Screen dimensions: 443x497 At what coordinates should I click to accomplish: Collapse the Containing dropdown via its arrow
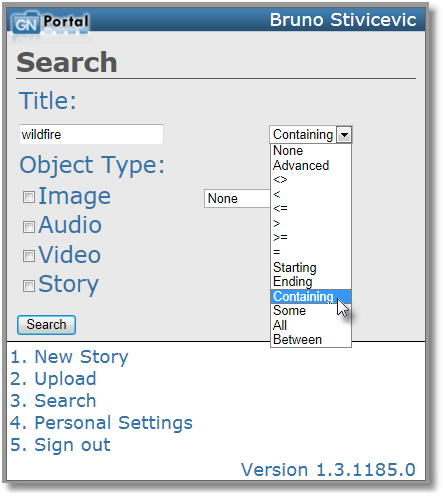click(x=344, y=135)
